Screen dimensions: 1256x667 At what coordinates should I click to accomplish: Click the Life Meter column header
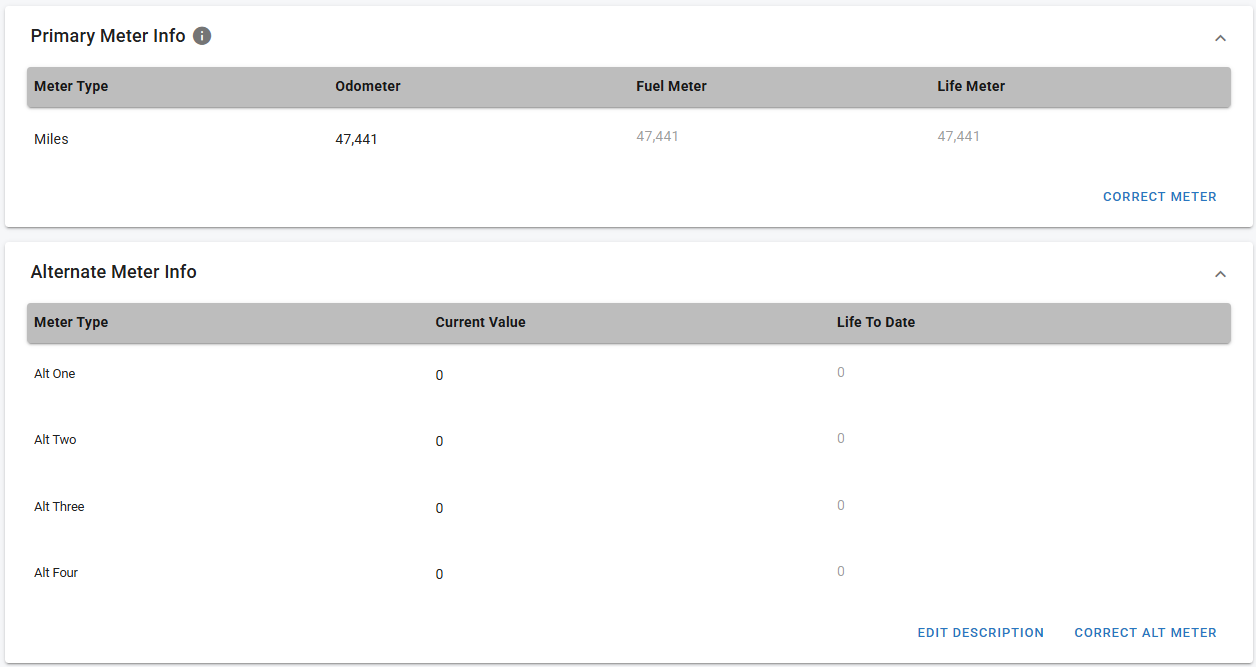click(971, 86)
